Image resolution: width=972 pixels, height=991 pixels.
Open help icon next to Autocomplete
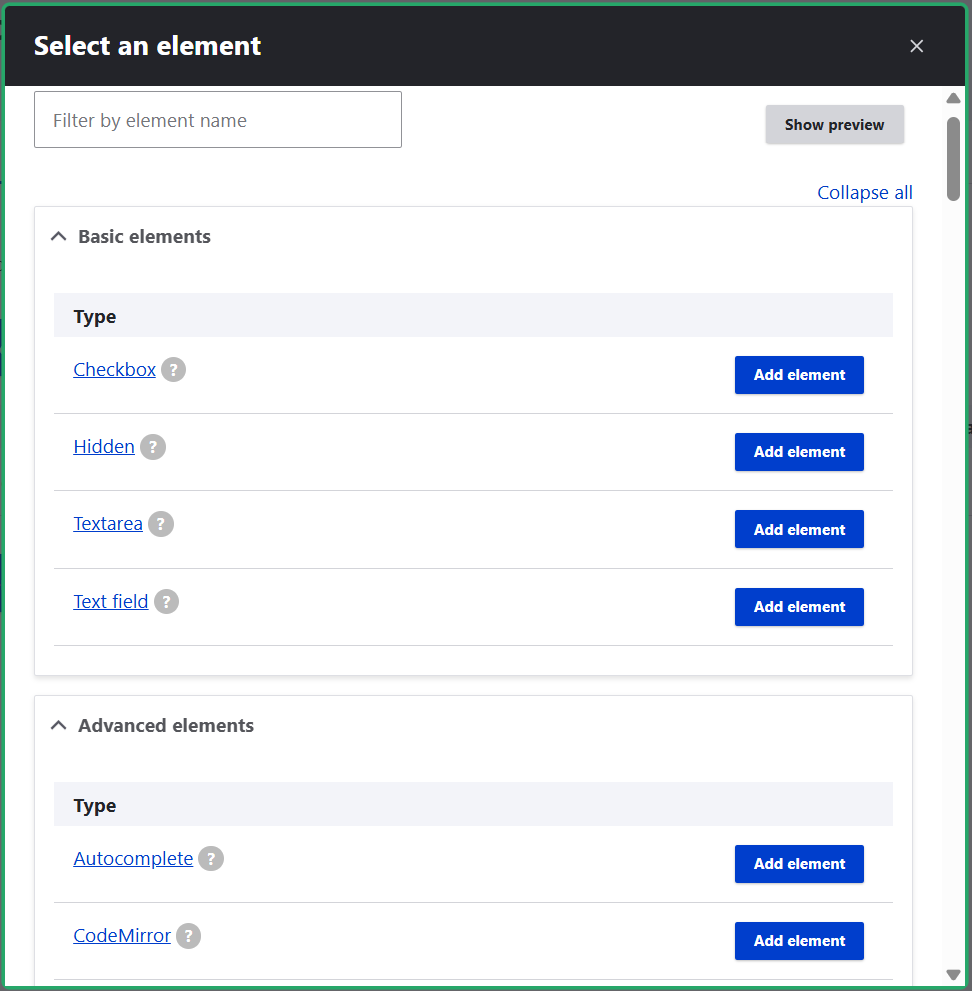point(211,859)
